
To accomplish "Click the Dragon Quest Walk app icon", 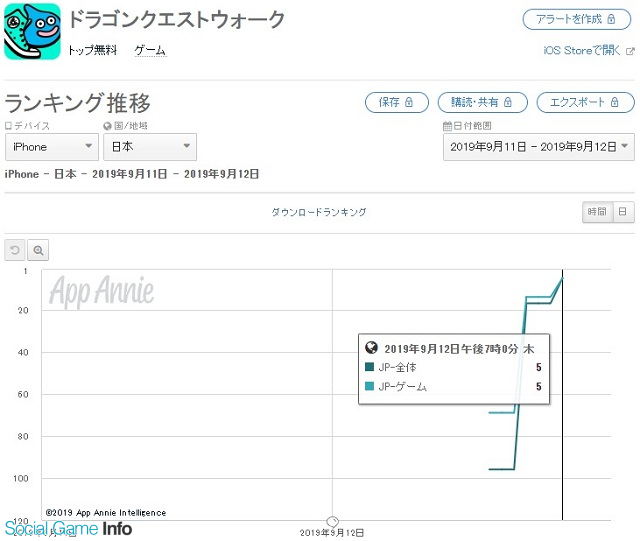I will click(32, 31).
